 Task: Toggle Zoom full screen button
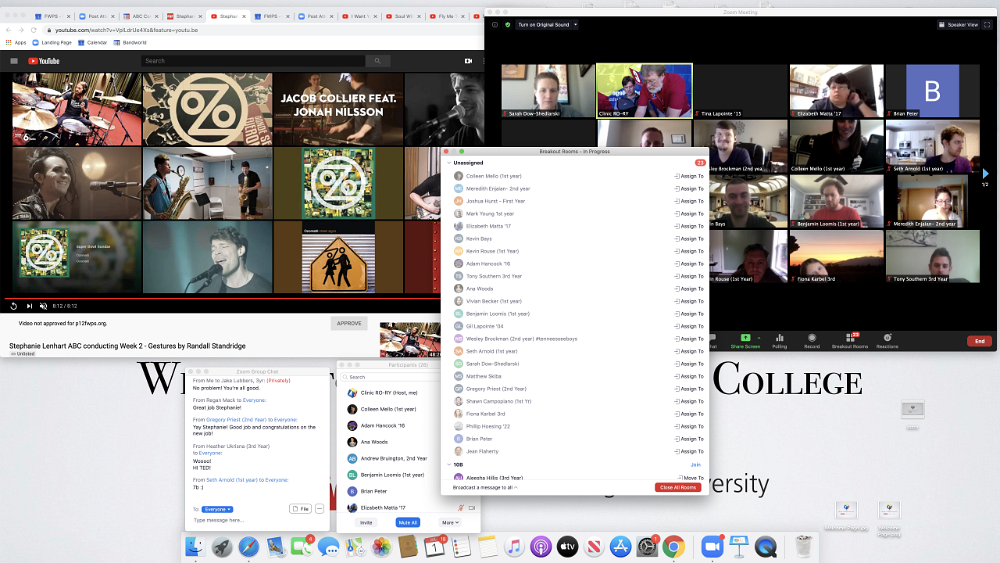tap(987, 25)
